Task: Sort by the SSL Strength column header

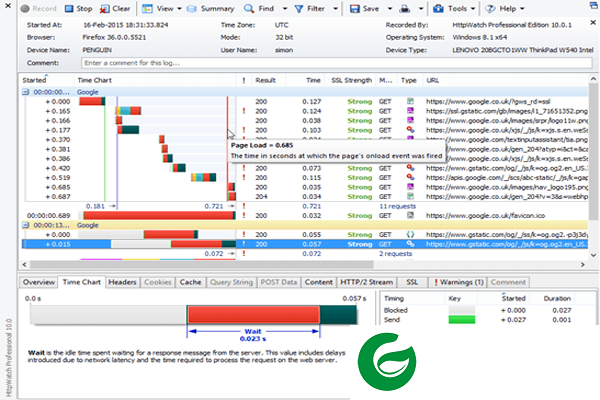Action: pos(351,80)
